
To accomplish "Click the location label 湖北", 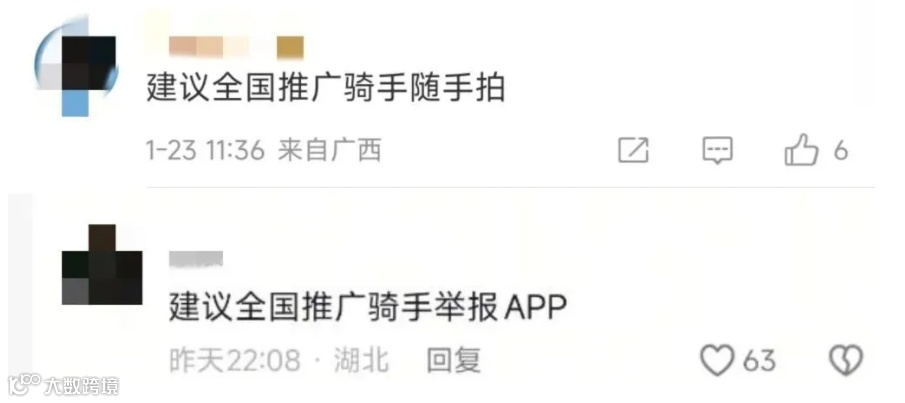I will (x=361, y=361).
